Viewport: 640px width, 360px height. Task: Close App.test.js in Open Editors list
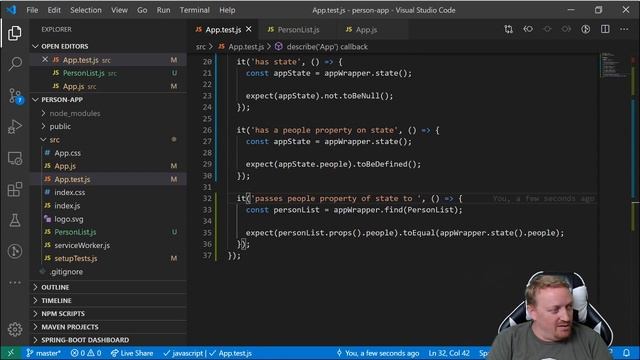tap(45, 60)
